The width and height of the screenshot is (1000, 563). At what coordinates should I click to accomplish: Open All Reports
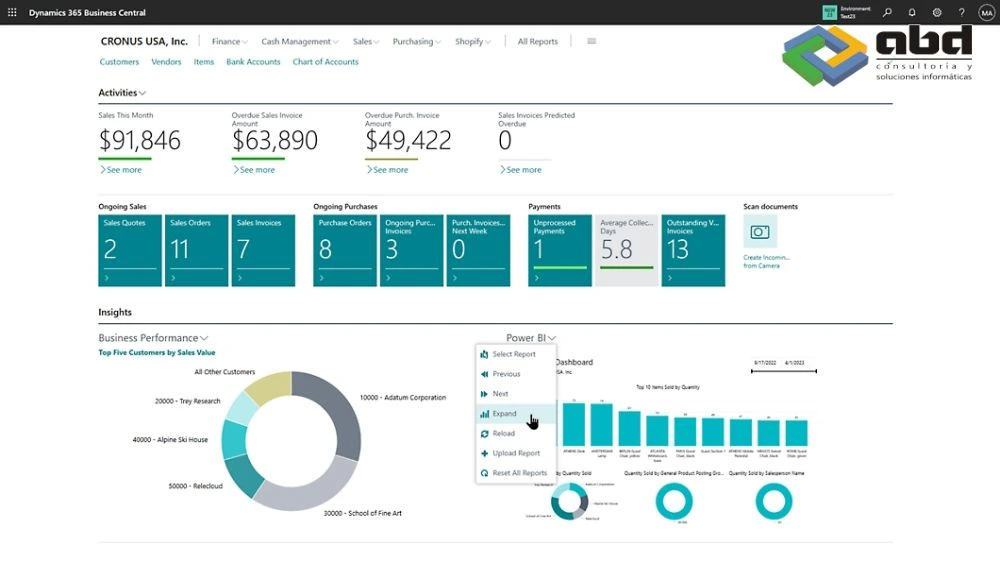pos(538,41)
